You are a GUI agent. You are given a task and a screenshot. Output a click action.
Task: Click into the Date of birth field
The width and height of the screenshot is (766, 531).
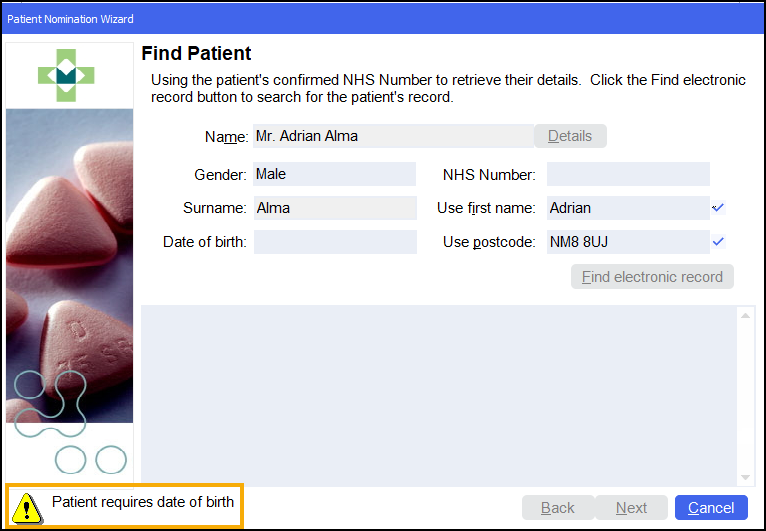[x=335, y=242]
